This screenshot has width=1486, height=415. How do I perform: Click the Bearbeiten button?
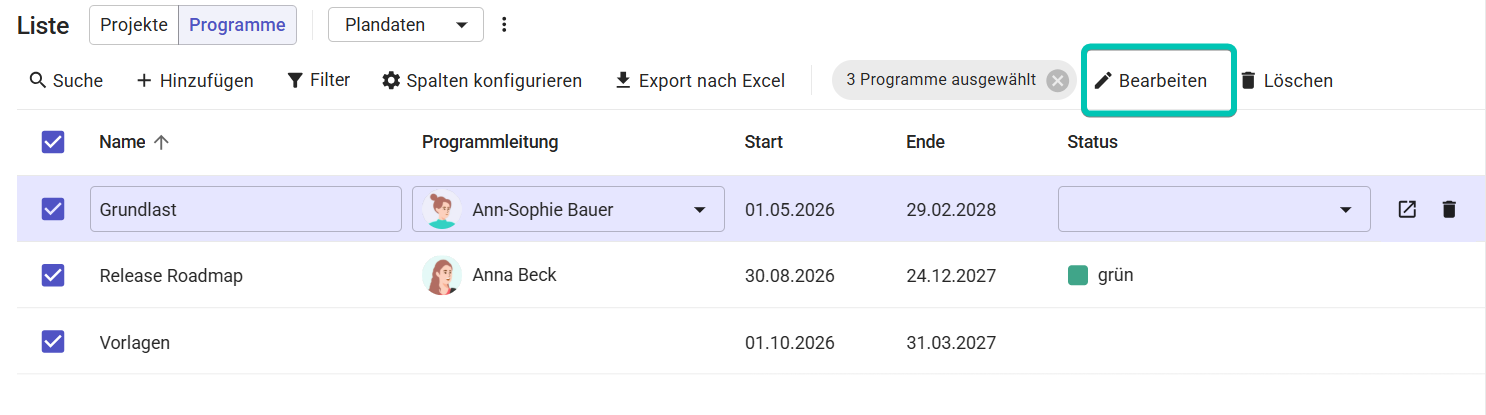(x=1151, y=81)
